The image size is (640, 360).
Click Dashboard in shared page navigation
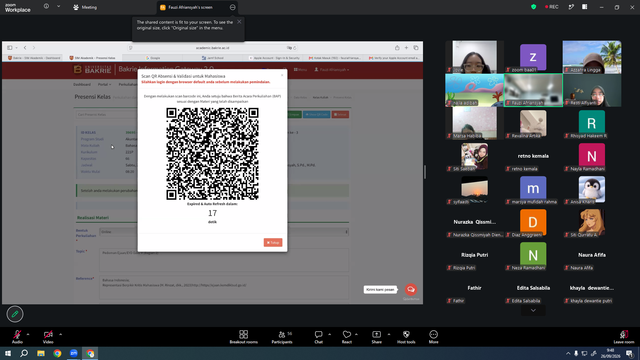coord(82,84)
